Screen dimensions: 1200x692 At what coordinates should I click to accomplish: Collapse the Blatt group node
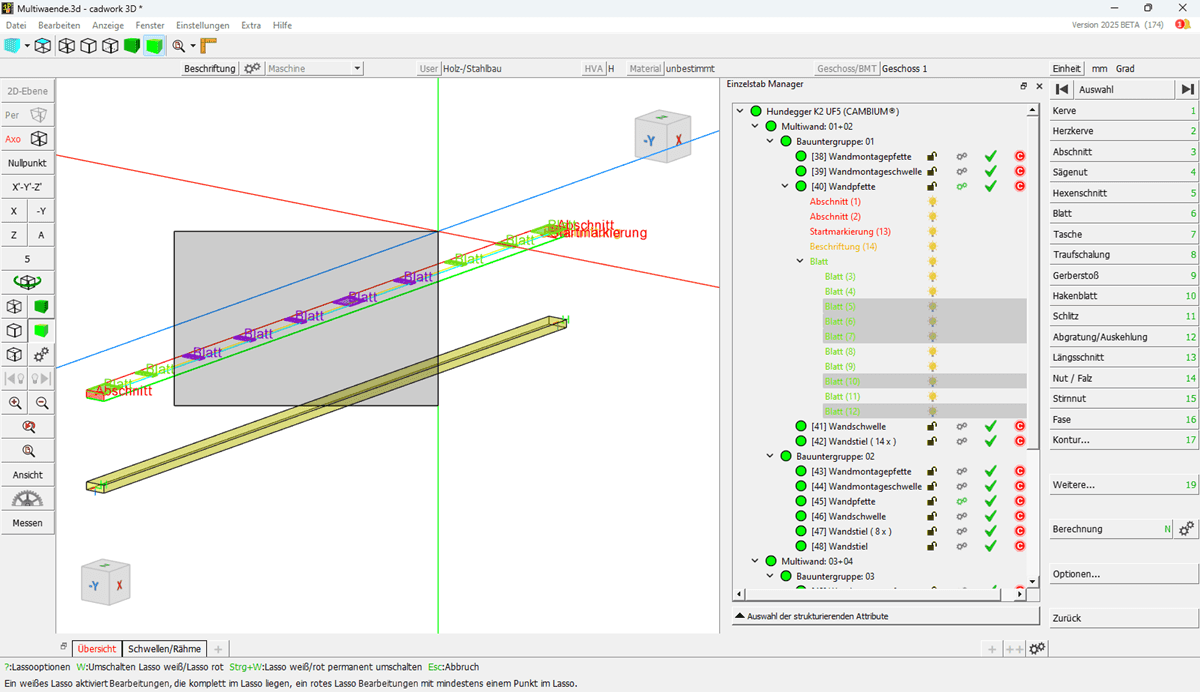800,262
